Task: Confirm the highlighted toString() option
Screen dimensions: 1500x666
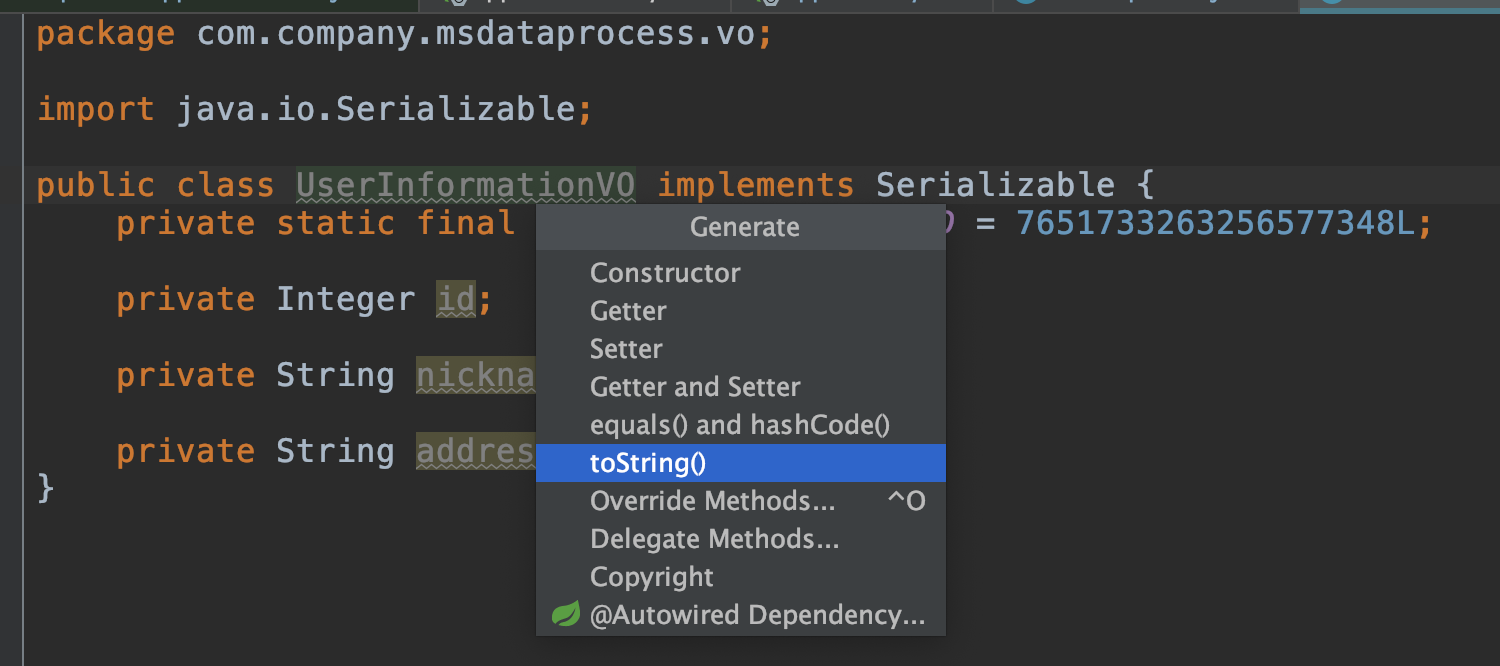Action: [x=650, y=462]
